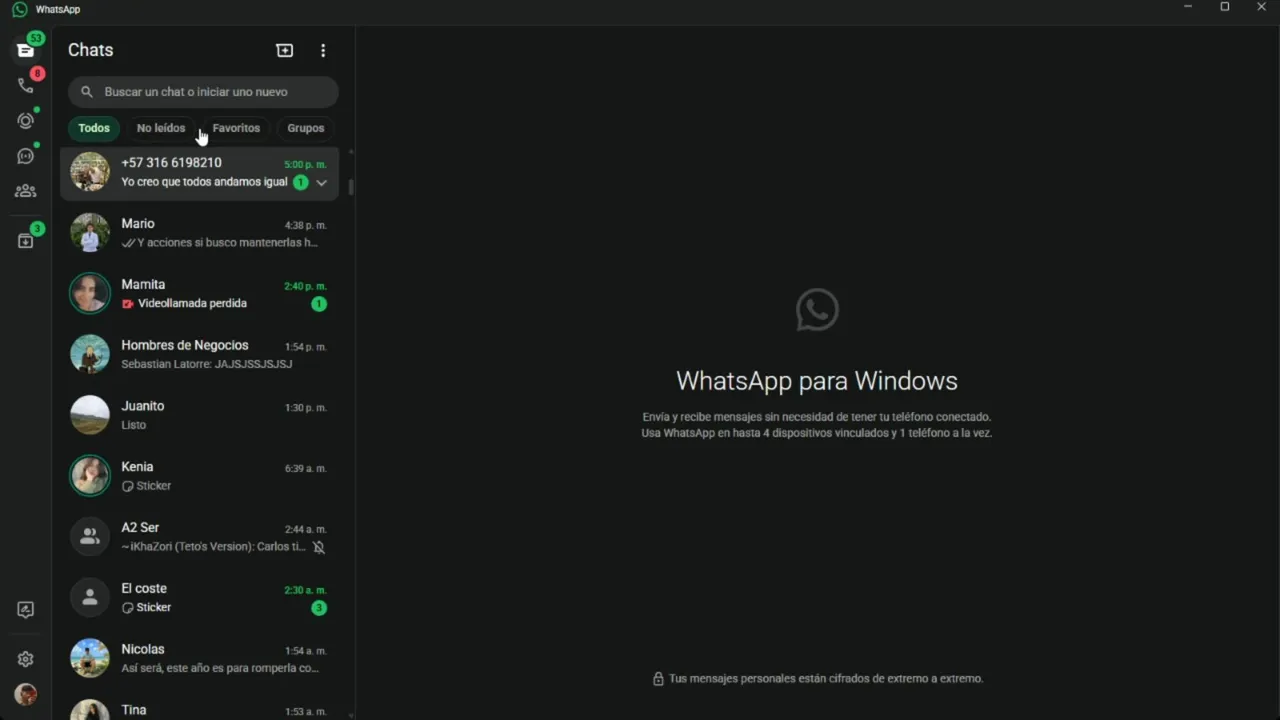This screenshot has height=720, width=1280.
Task: Click the 5:00 p. m. timestamp
Action: (x=306, y=164)
